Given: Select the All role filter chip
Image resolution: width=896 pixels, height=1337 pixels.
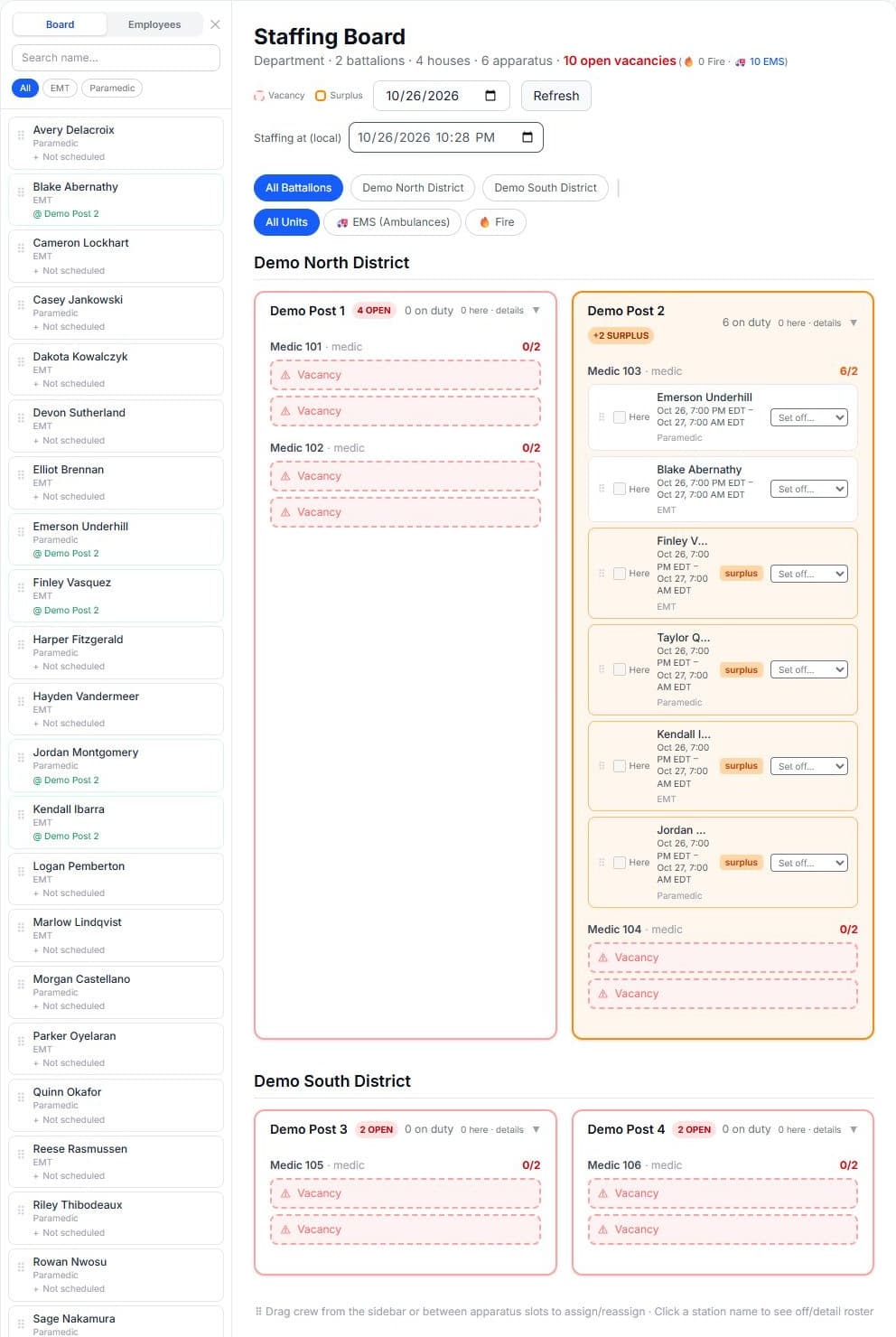Looking at the screenshot, I should click(x=25, y=89).
